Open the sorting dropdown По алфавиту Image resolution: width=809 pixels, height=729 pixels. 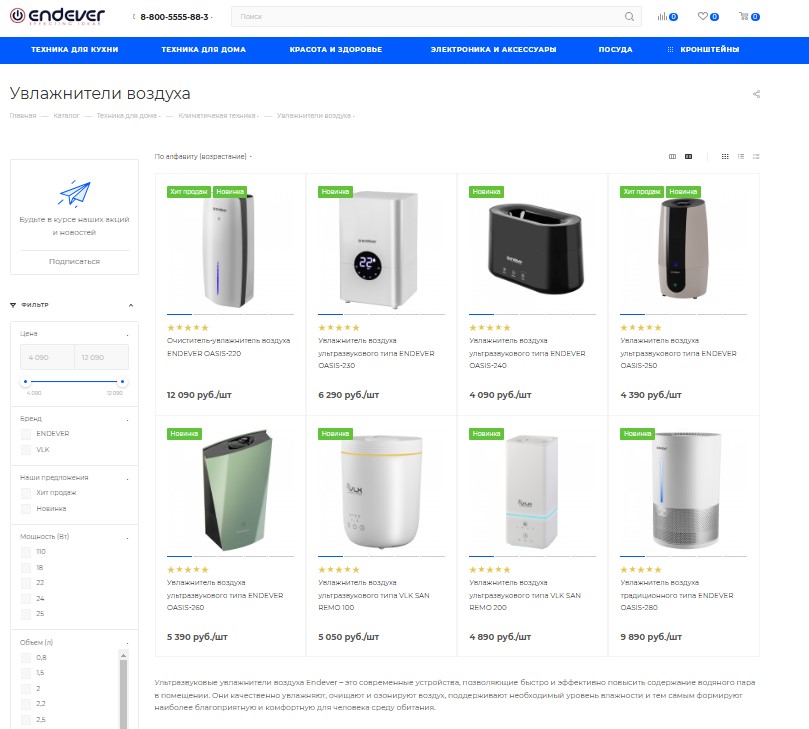[203, 156]
